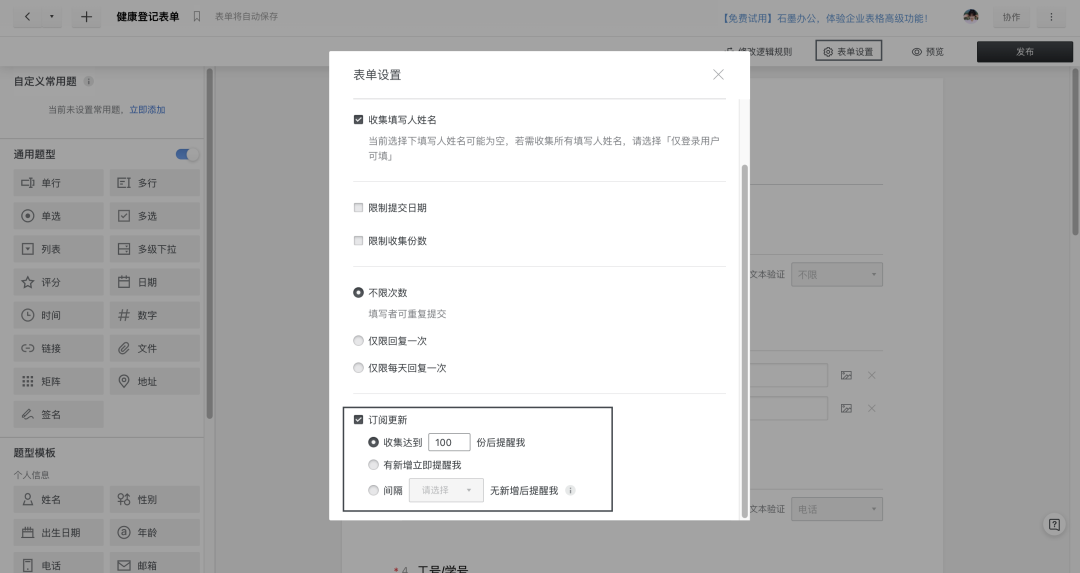Open the 请选择 interval dropdown
Screen dimensions: 1080x573
pyautogui.click(x=446, y=490)
